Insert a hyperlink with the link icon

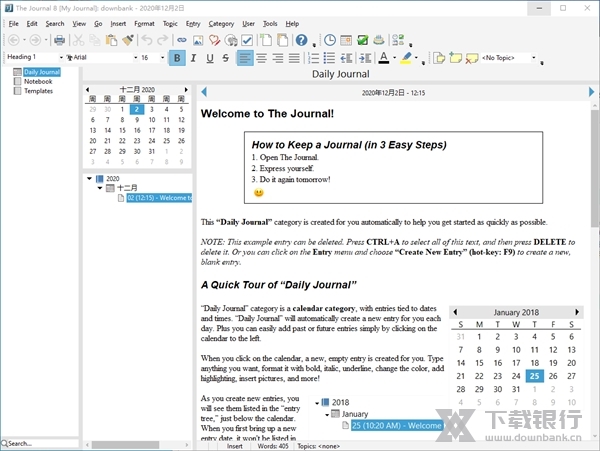pyautogui.click(x=181, y=40)
